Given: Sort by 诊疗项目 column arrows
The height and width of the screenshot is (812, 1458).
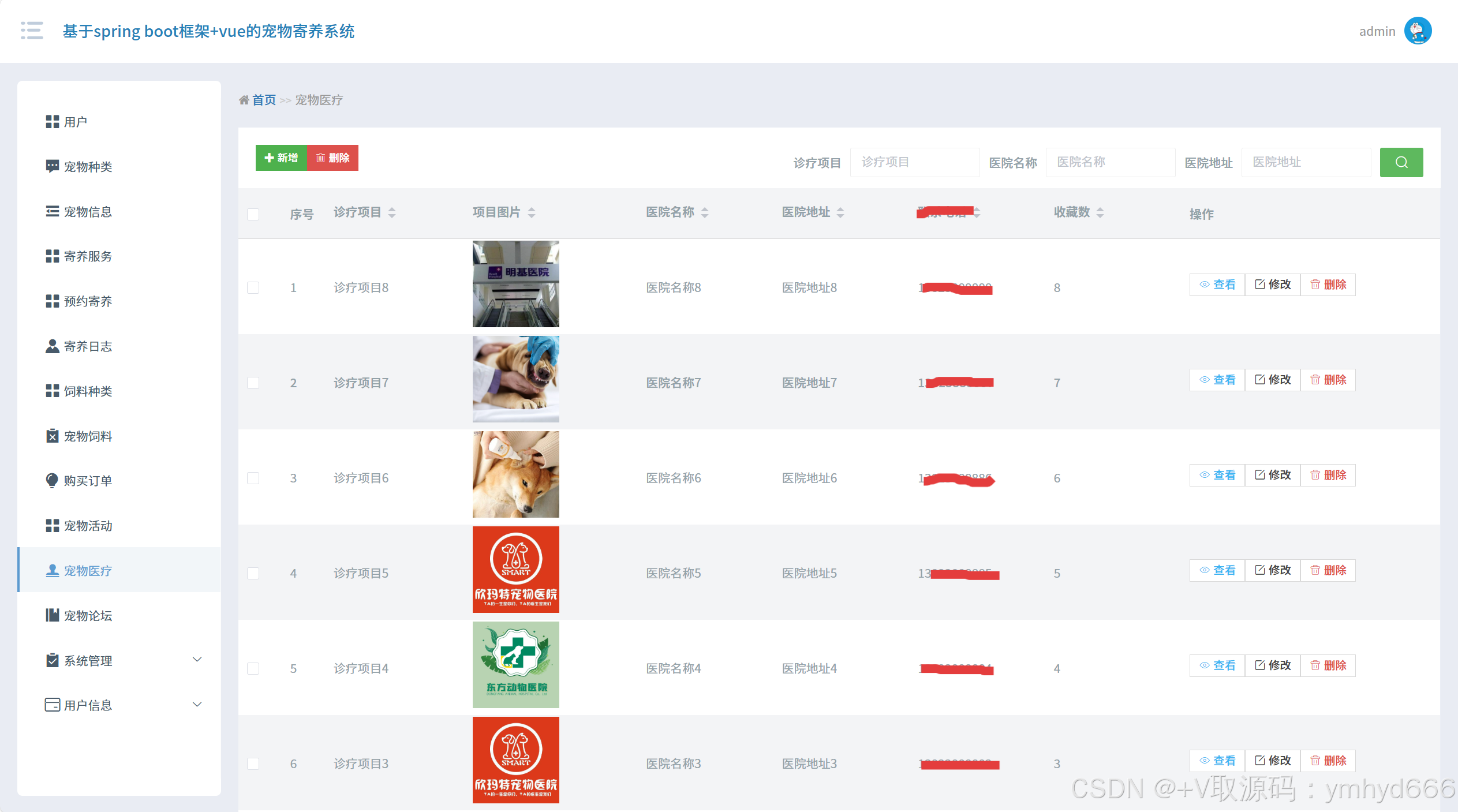Looking at the screenshot, I should (392, 212).
